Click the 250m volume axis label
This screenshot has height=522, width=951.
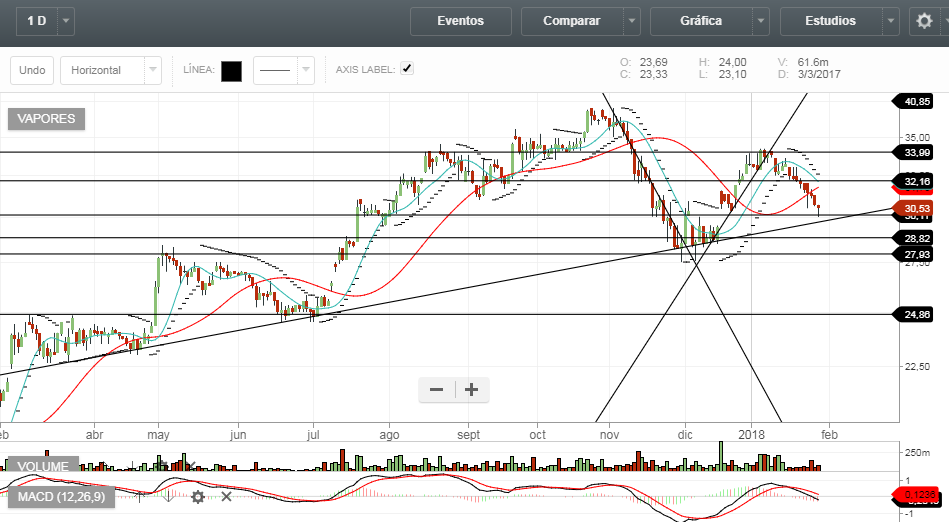[917, 452]
